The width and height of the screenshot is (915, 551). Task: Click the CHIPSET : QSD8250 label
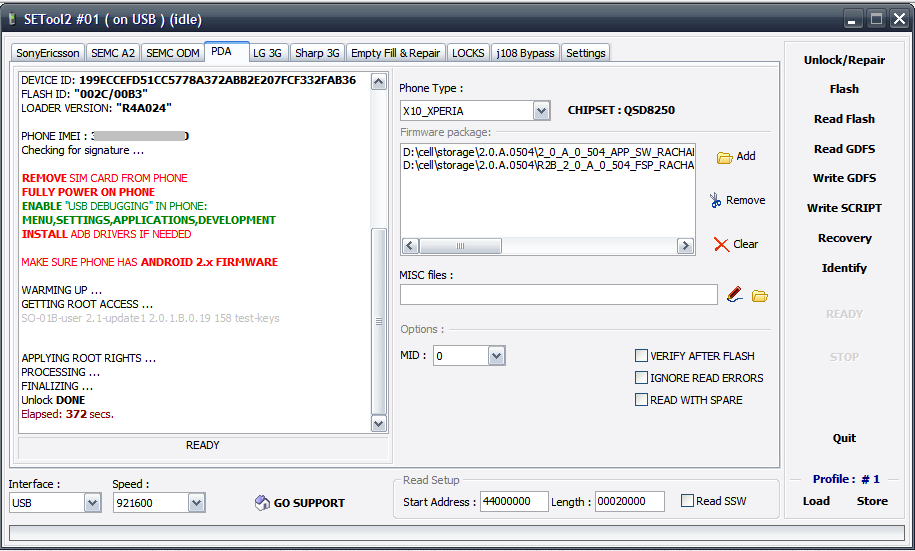621,110
